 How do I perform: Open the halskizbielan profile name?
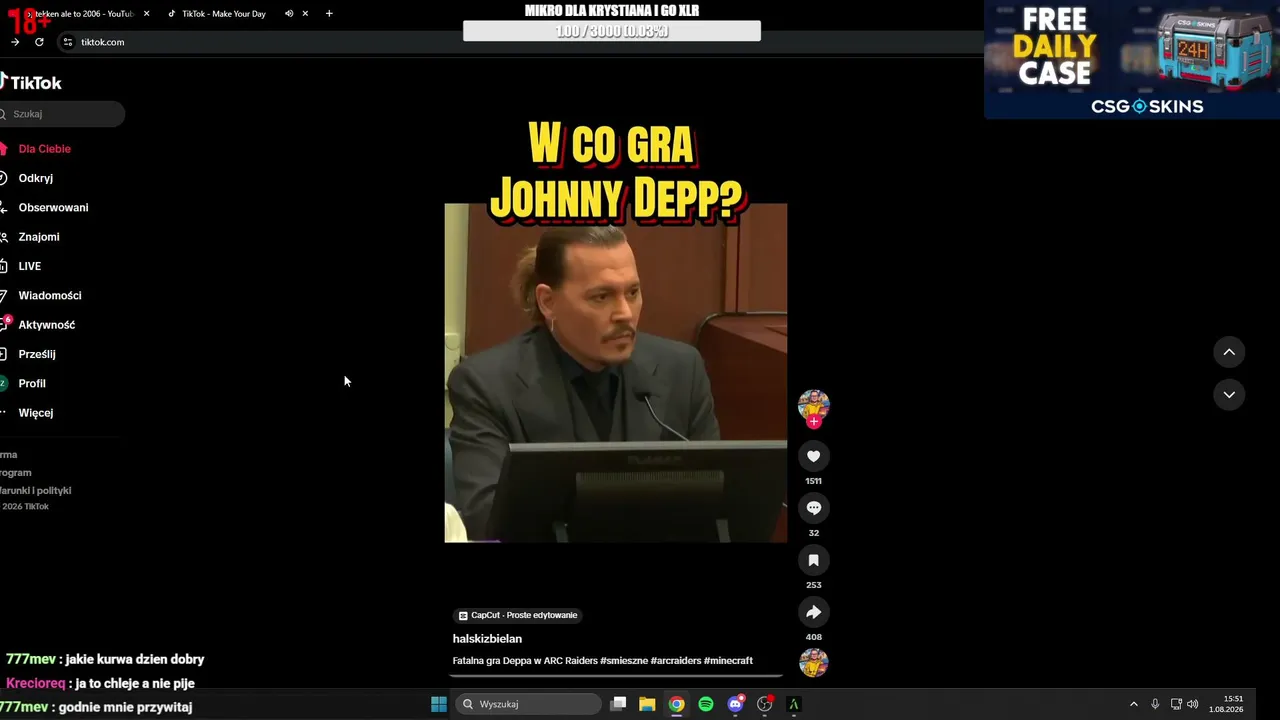point(487,639)
